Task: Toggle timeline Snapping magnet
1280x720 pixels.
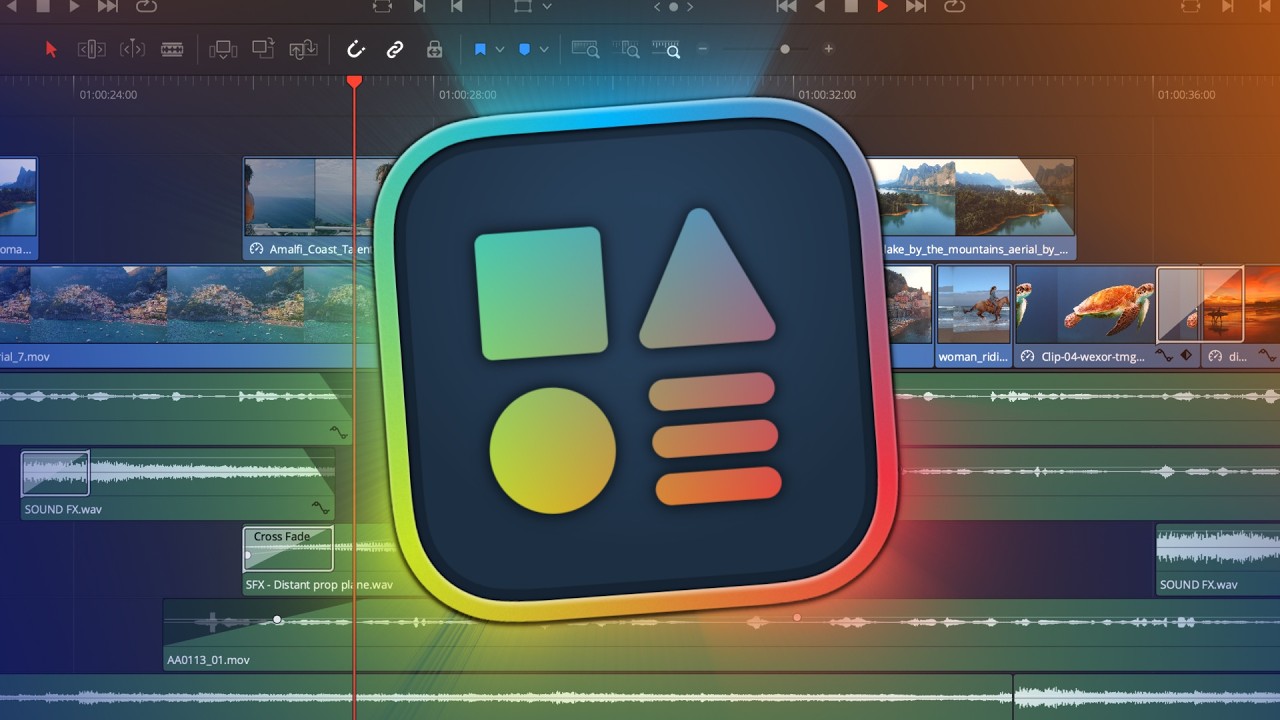Action: [355, 49]
